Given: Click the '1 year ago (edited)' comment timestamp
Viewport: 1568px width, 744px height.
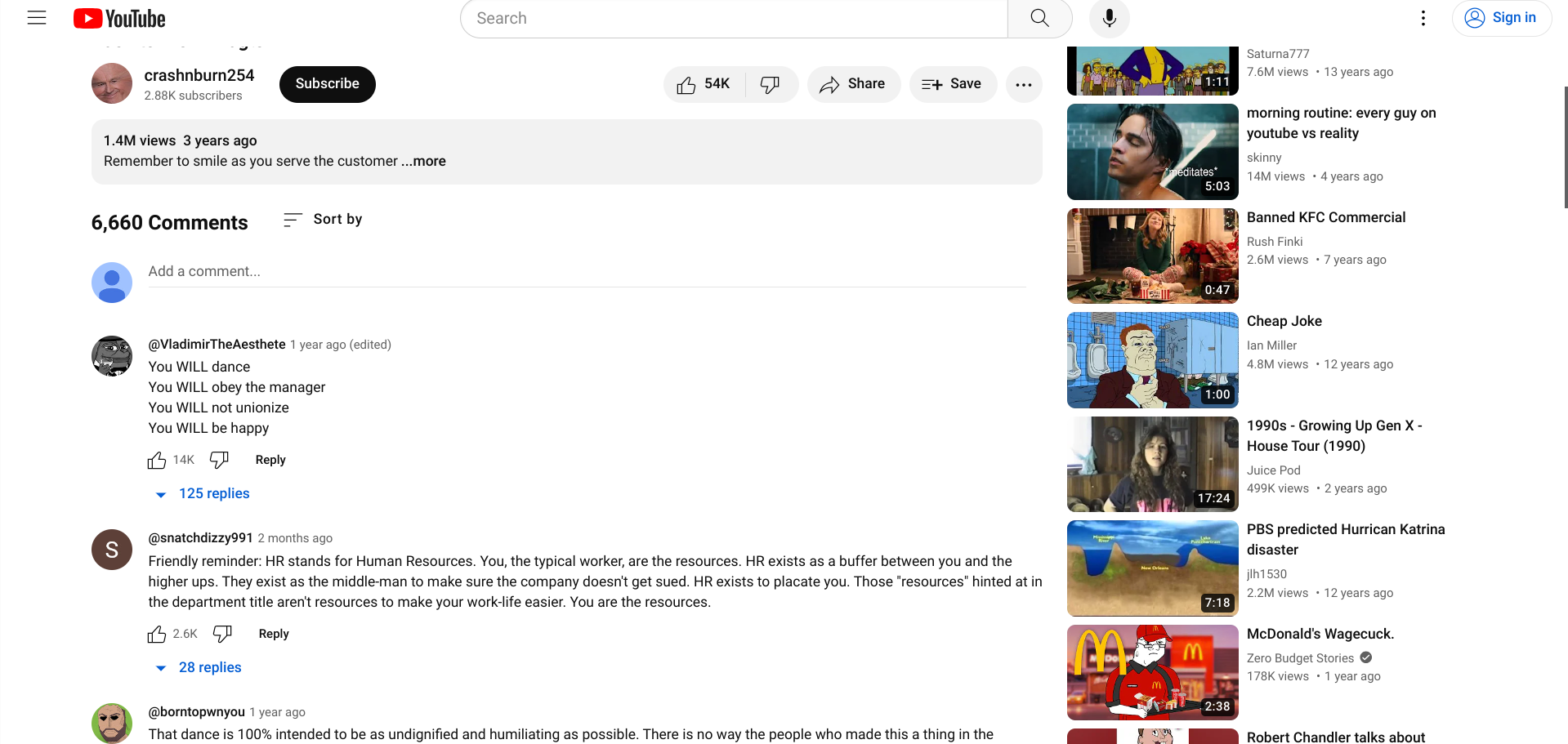Looking at the screenshot, I should (341, 345).
